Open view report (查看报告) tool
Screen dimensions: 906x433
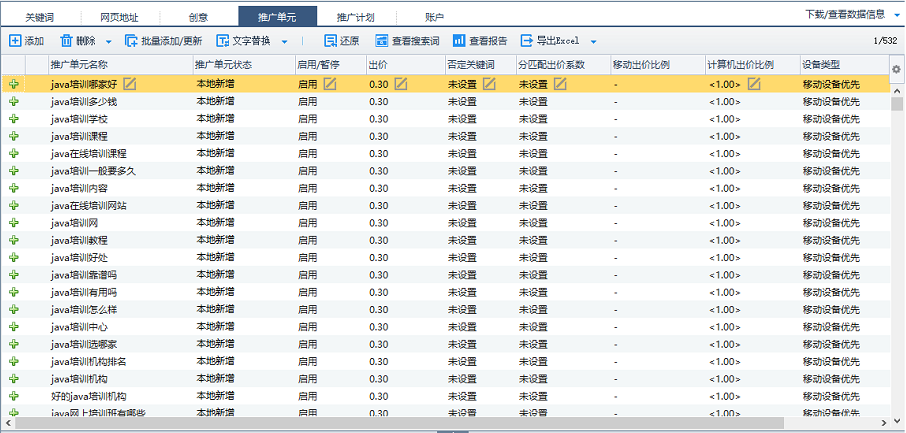click(480, 41)
